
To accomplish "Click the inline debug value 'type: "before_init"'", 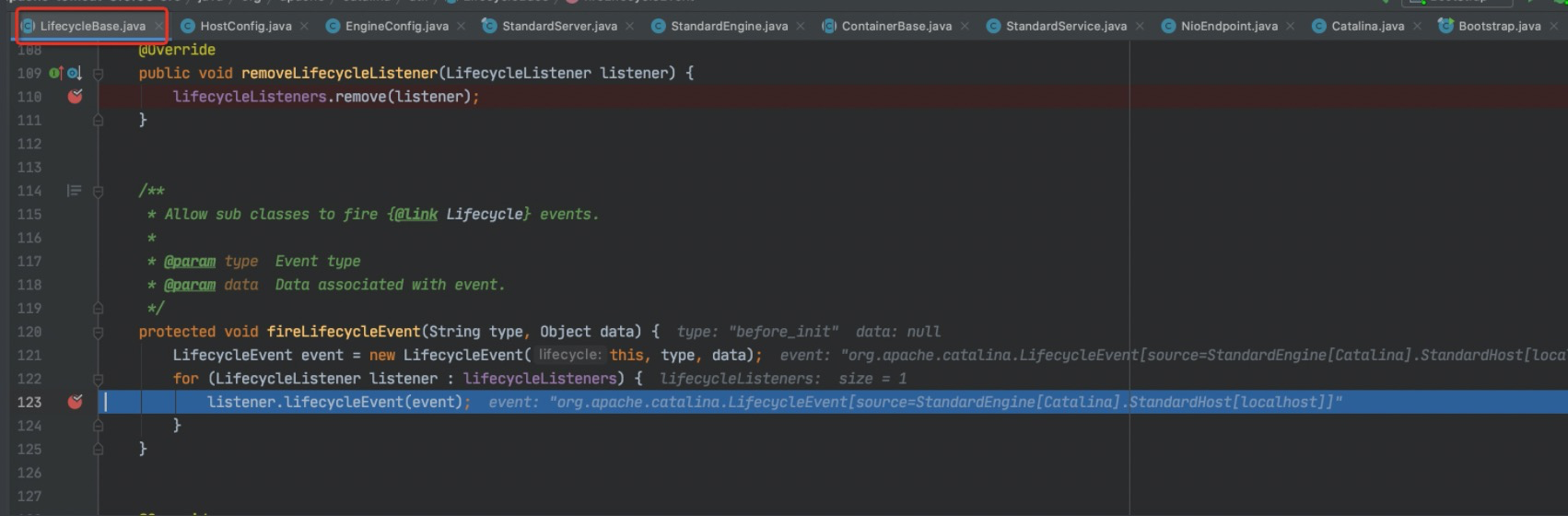I will click(x=757, y=332).
